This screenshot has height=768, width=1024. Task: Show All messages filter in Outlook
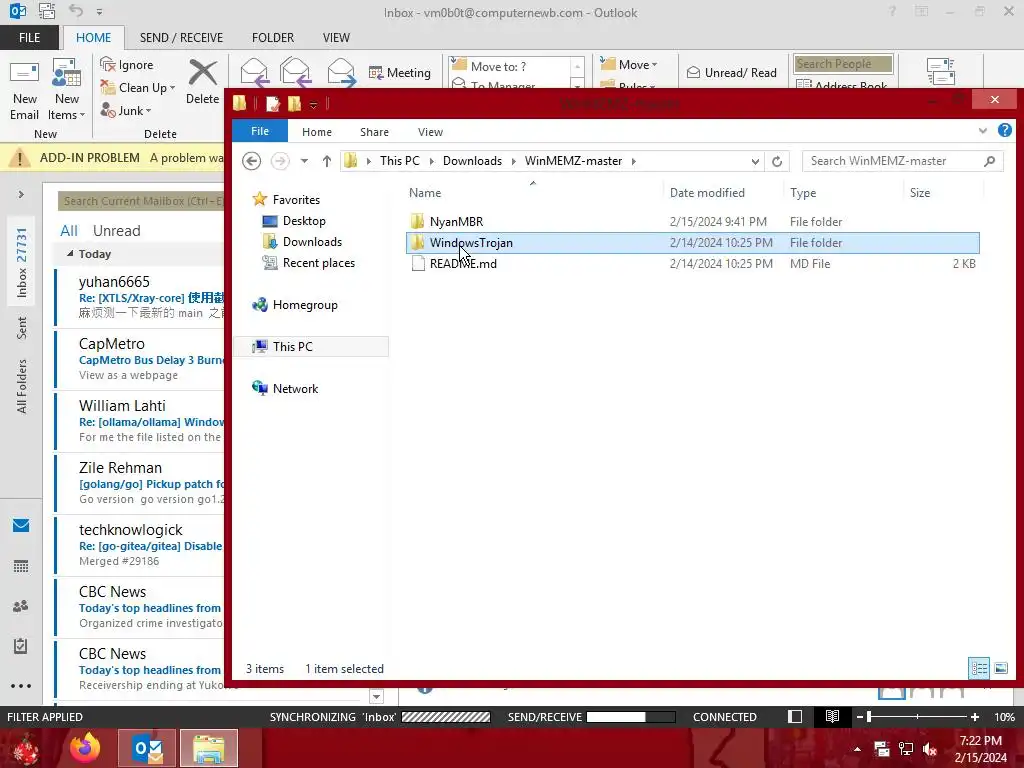pyautogui.click(x=69, y=231)
